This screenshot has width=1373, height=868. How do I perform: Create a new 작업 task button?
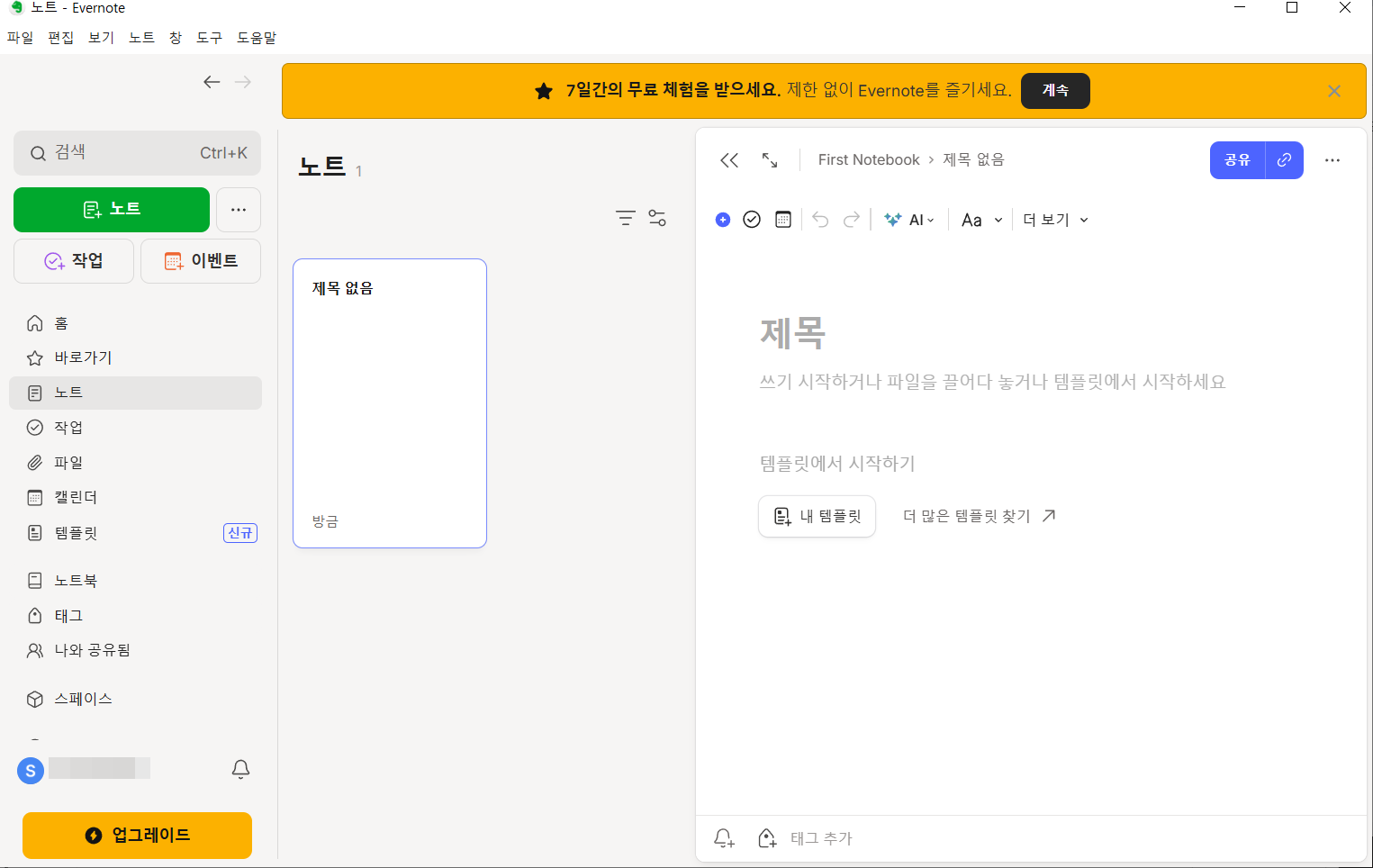[x=74, y=261]
